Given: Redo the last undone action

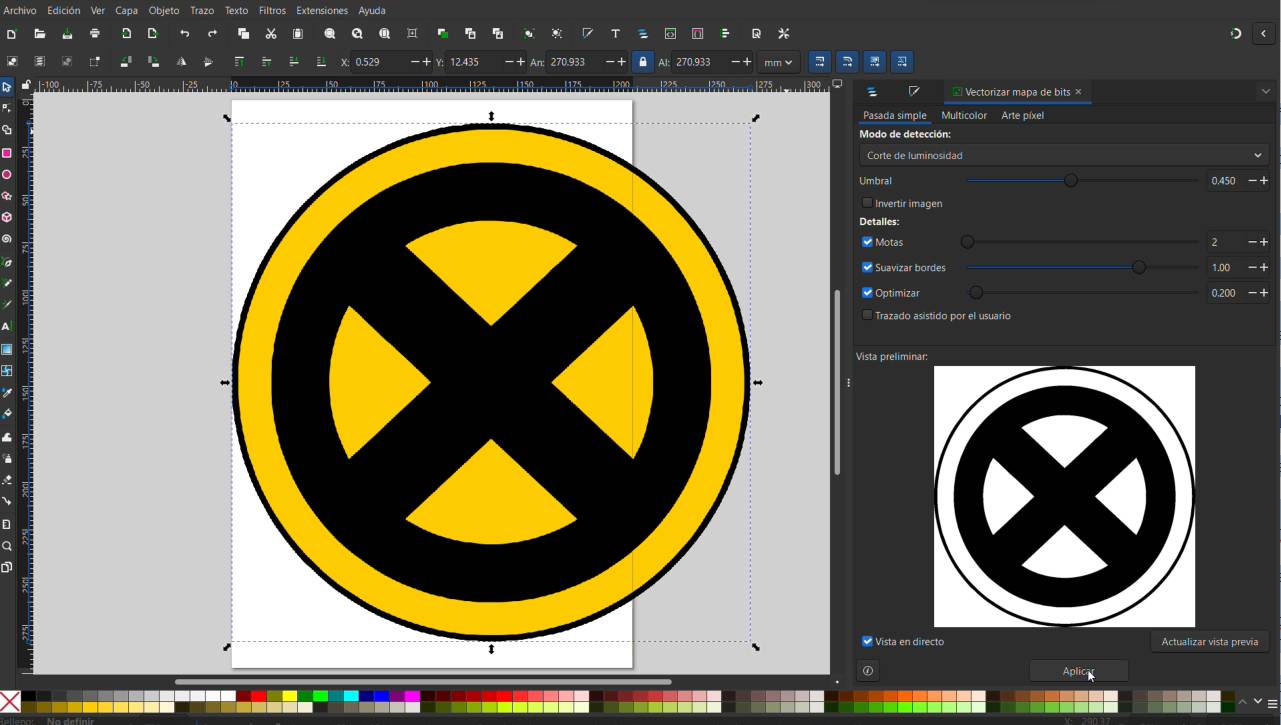Looking at the screenshot, I should [x=212, y=34].
